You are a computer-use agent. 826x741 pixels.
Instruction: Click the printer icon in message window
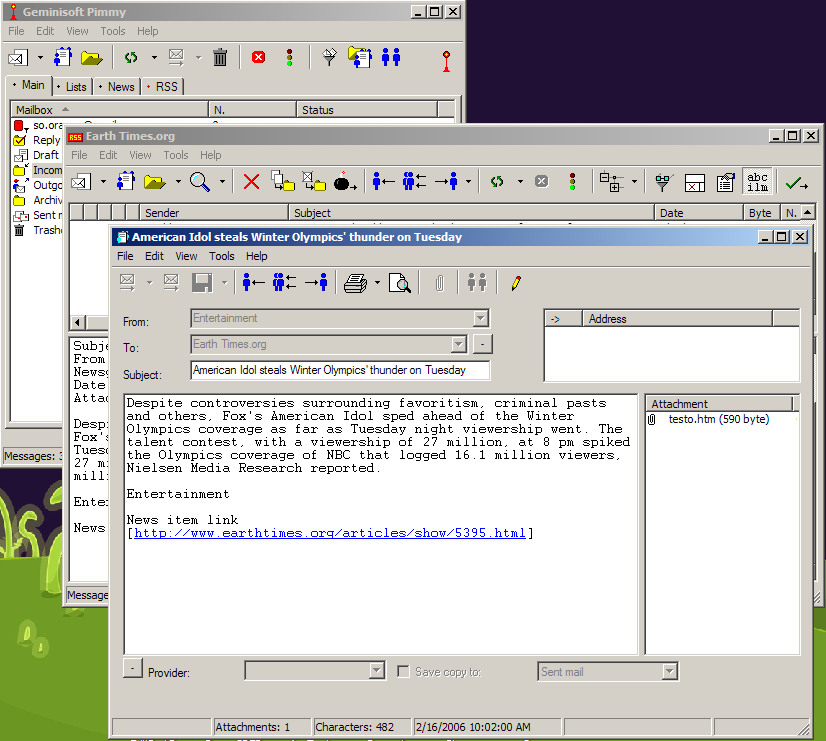coord(356,283)
